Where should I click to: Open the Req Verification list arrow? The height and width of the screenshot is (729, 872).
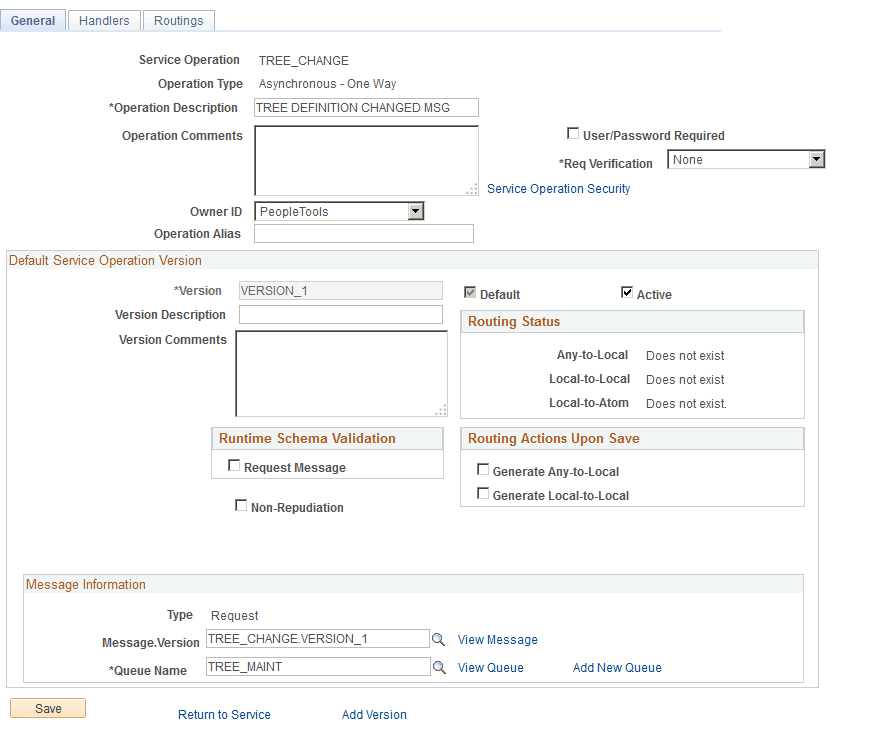point(817,158)
